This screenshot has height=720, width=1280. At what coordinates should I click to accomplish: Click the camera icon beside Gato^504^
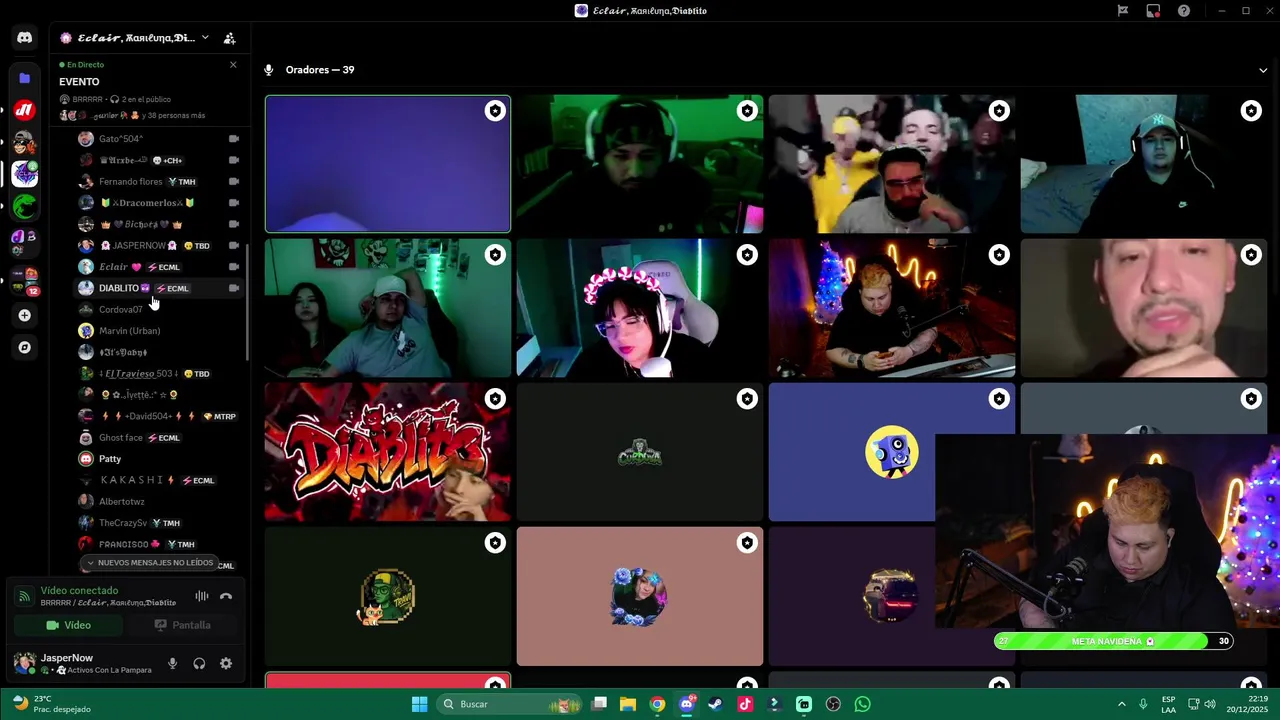tap(234, 139)
